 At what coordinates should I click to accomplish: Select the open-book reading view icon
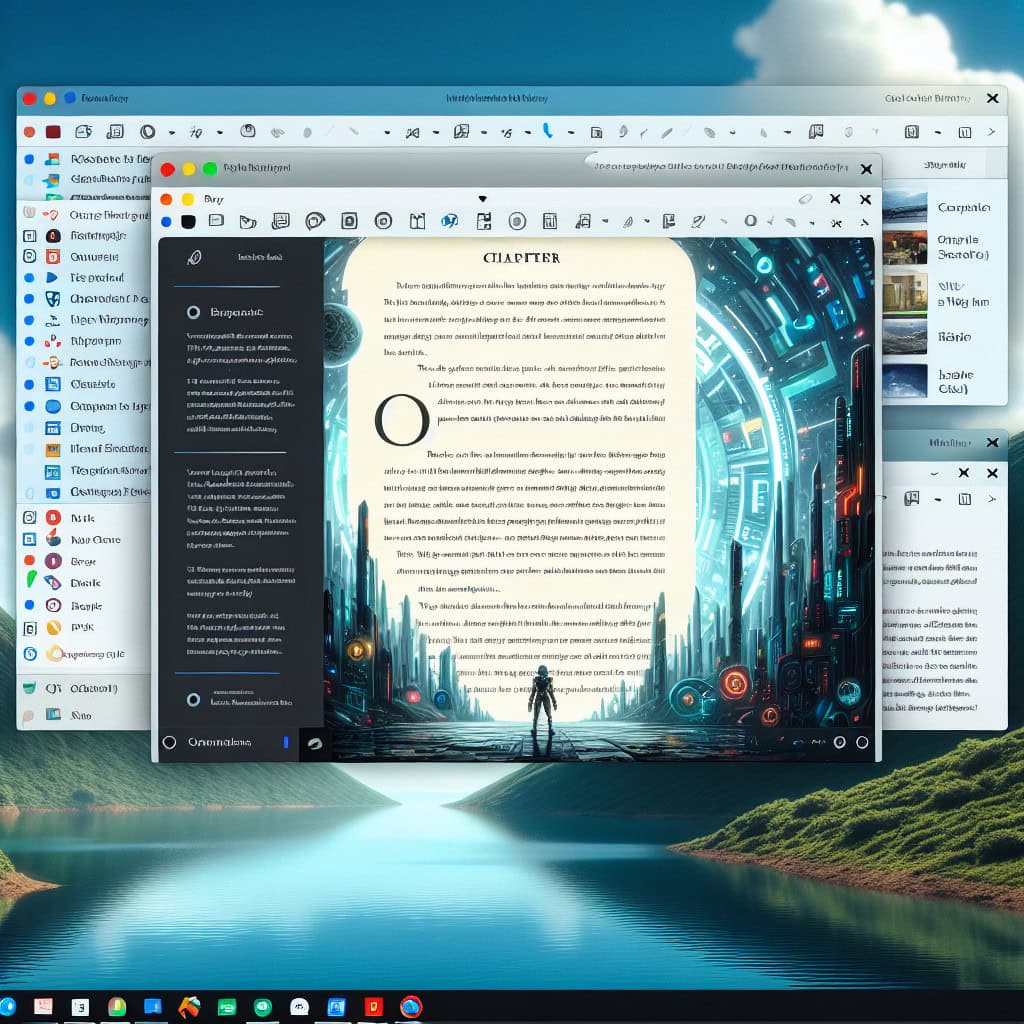(x=416, y=221)
